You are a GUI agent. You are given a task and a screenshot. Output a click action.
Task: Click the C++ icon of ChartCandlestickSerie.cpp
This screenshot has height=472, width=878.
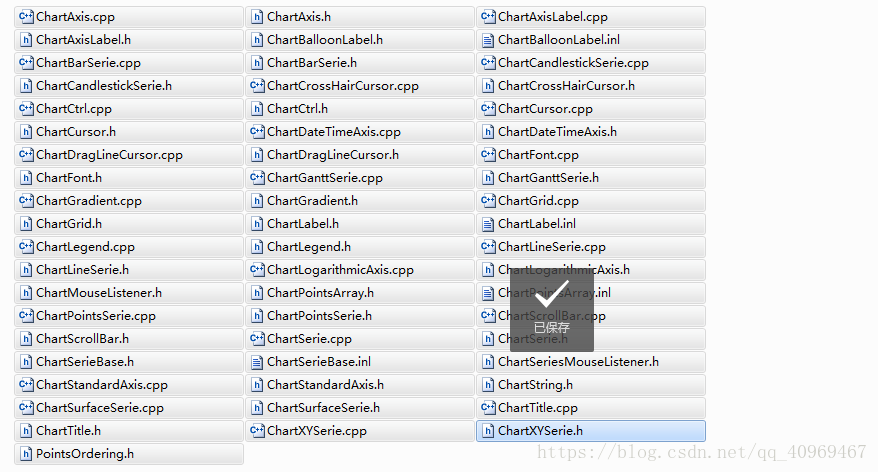point(488,63)
